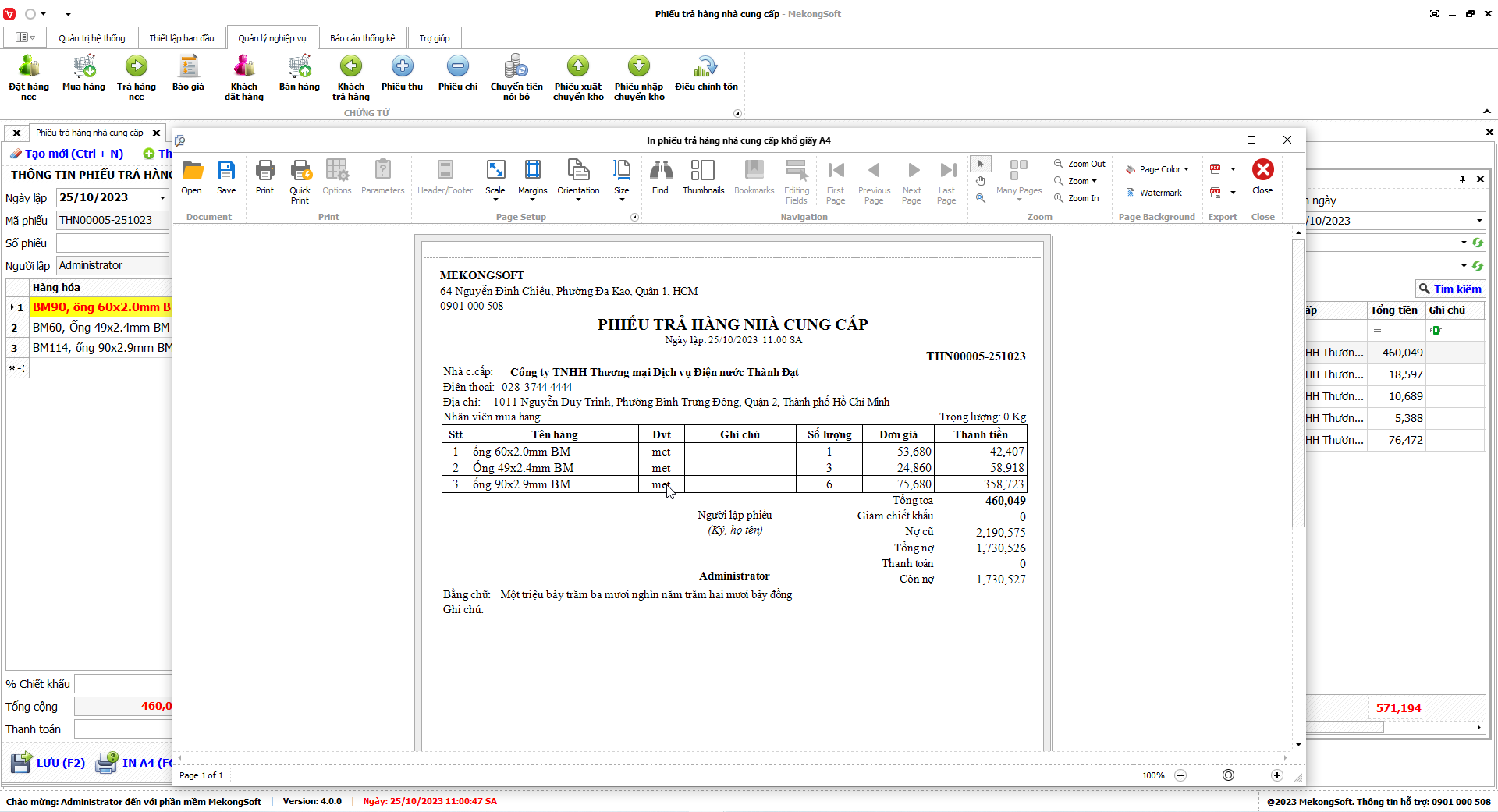This screenshot has width=1498, height=812.
Task: Click zoom minus button in status bar
Action: pyautogui.click(x=1180, y=775)
